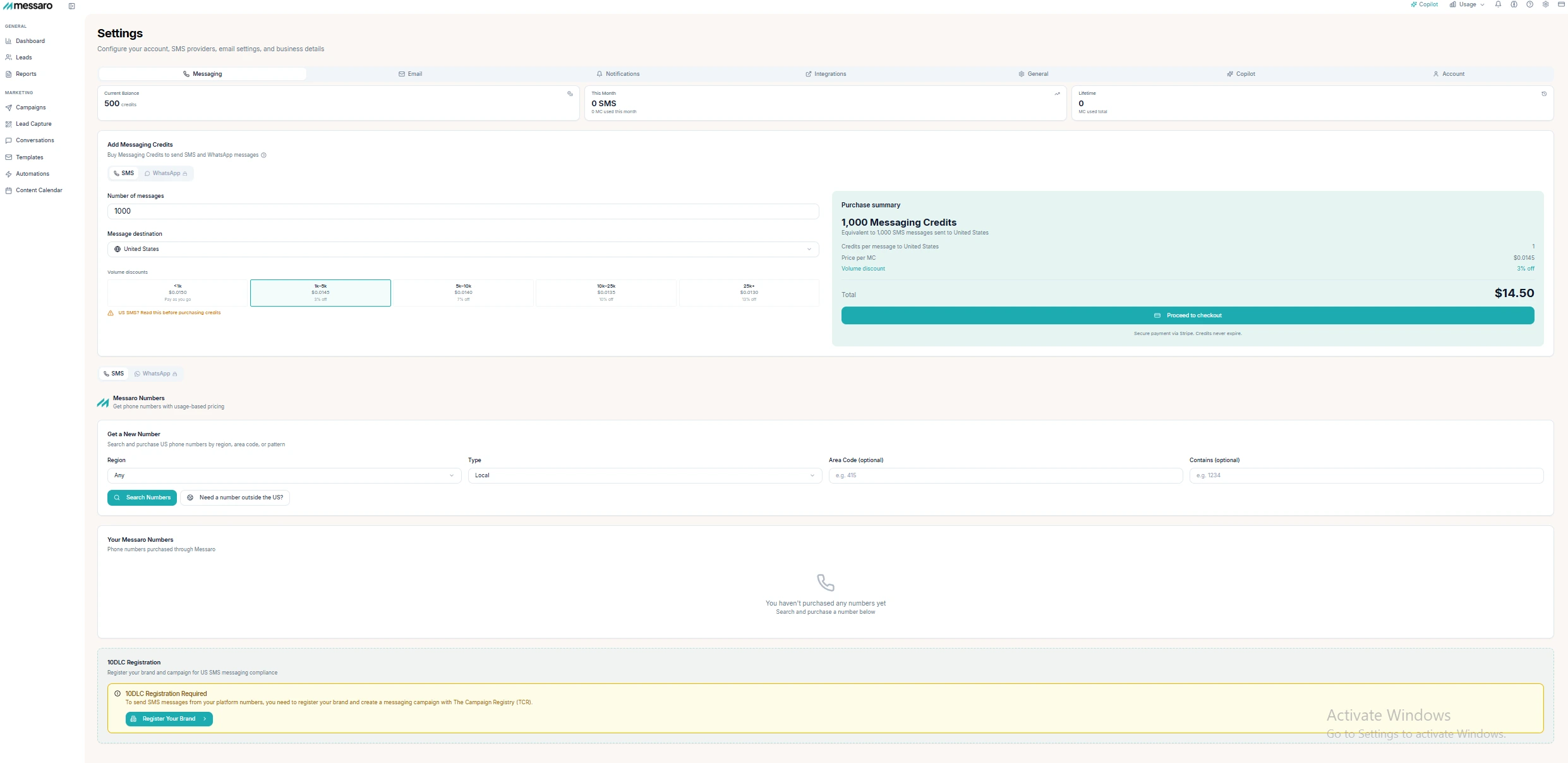Viewport: 1568px width, 763px height.
Task: Expand the Usage dropdown in top bar
Action: click(x=1467, y=4)
